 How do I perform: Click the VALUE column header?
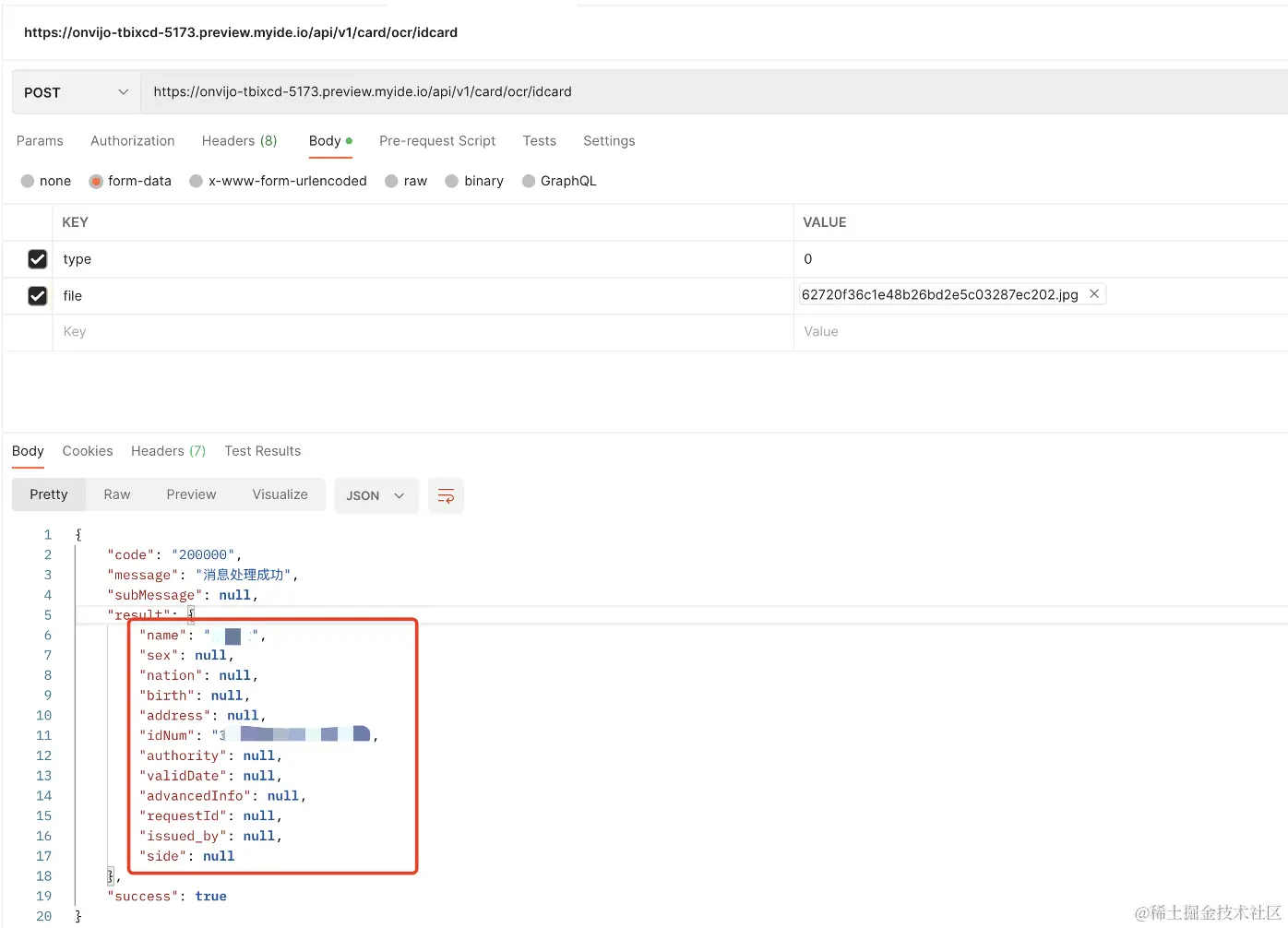(825, 222)
